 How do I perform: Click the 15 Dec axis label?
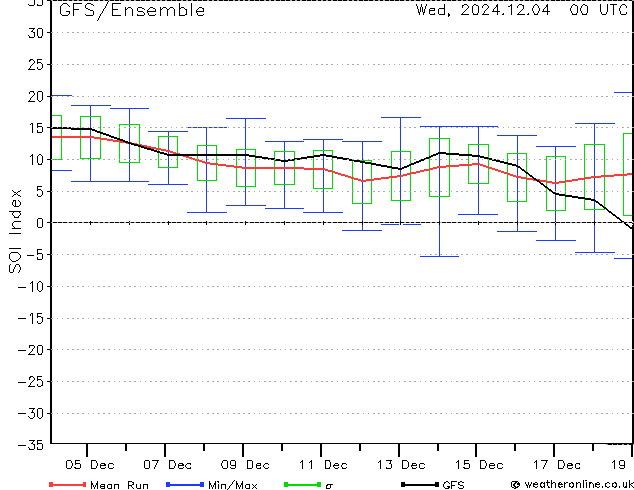click(479, 465)
